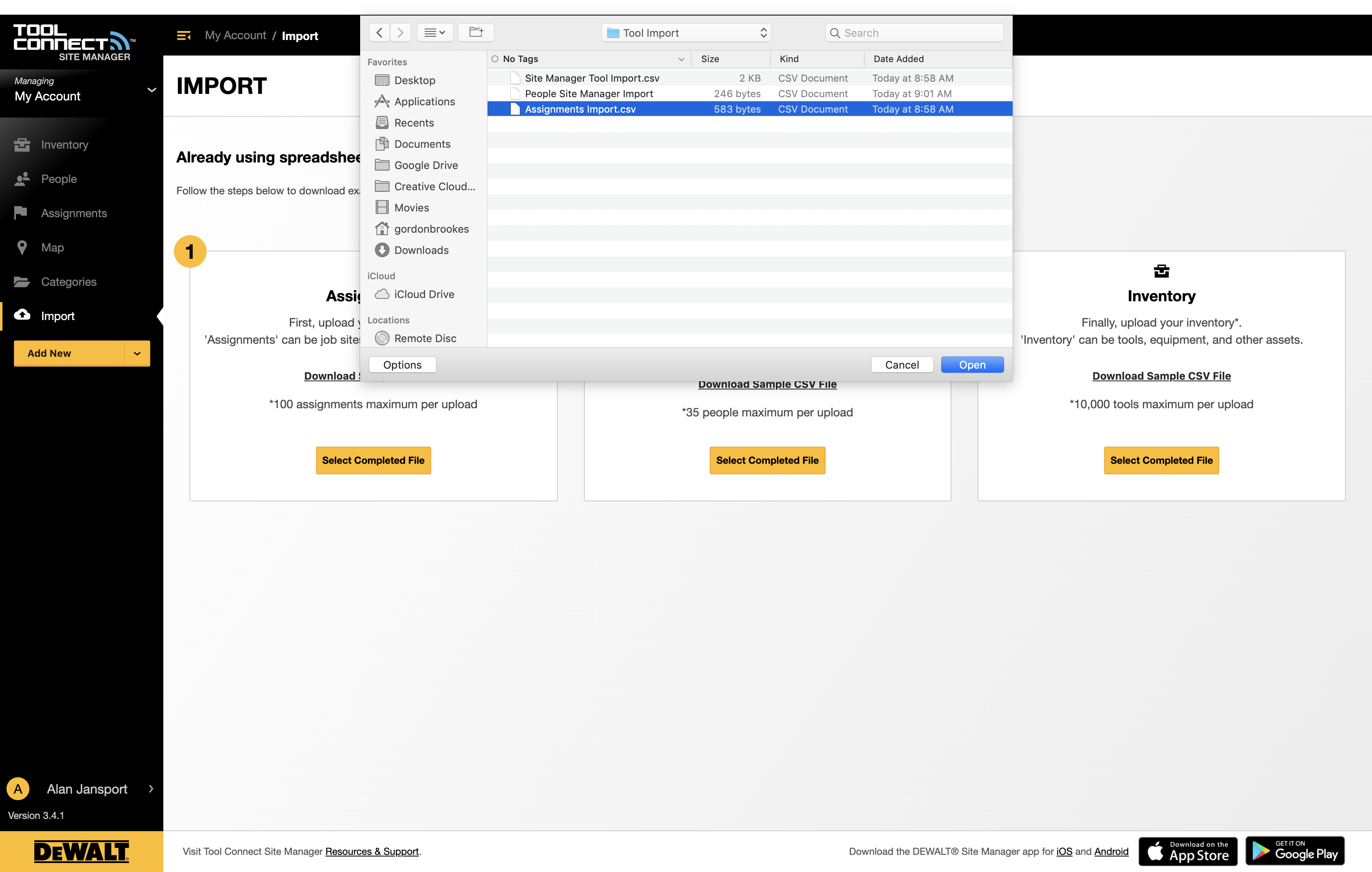Click the Map pin sidebar icon
The width and height of the screenshot is (1372, 872).
[22, 247]
